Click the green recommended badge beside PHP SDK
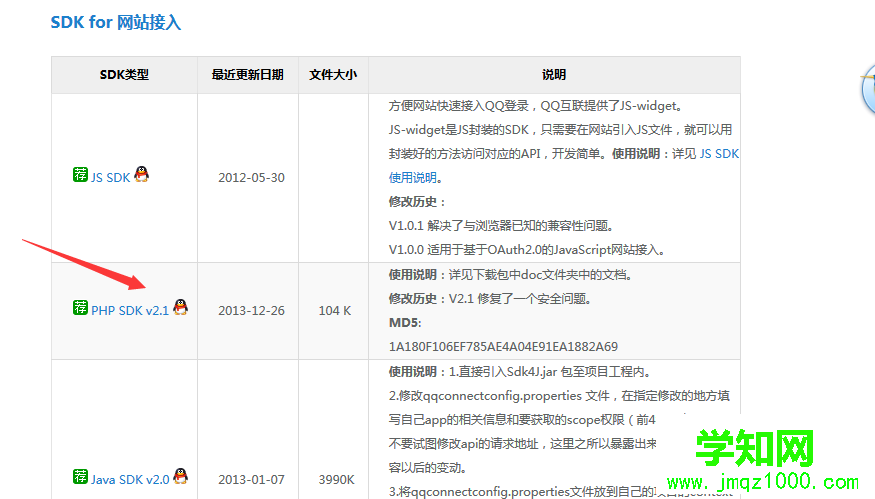Viewport: 875px width, 499px height. click(80, 307)
